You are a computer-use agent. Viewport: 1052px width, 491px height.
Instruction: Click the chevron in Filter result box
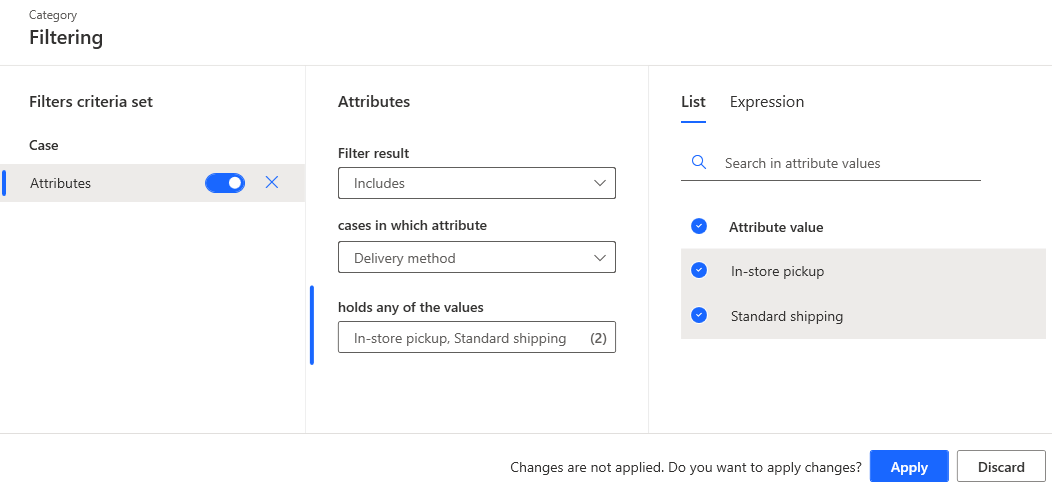tap(600, 184)
